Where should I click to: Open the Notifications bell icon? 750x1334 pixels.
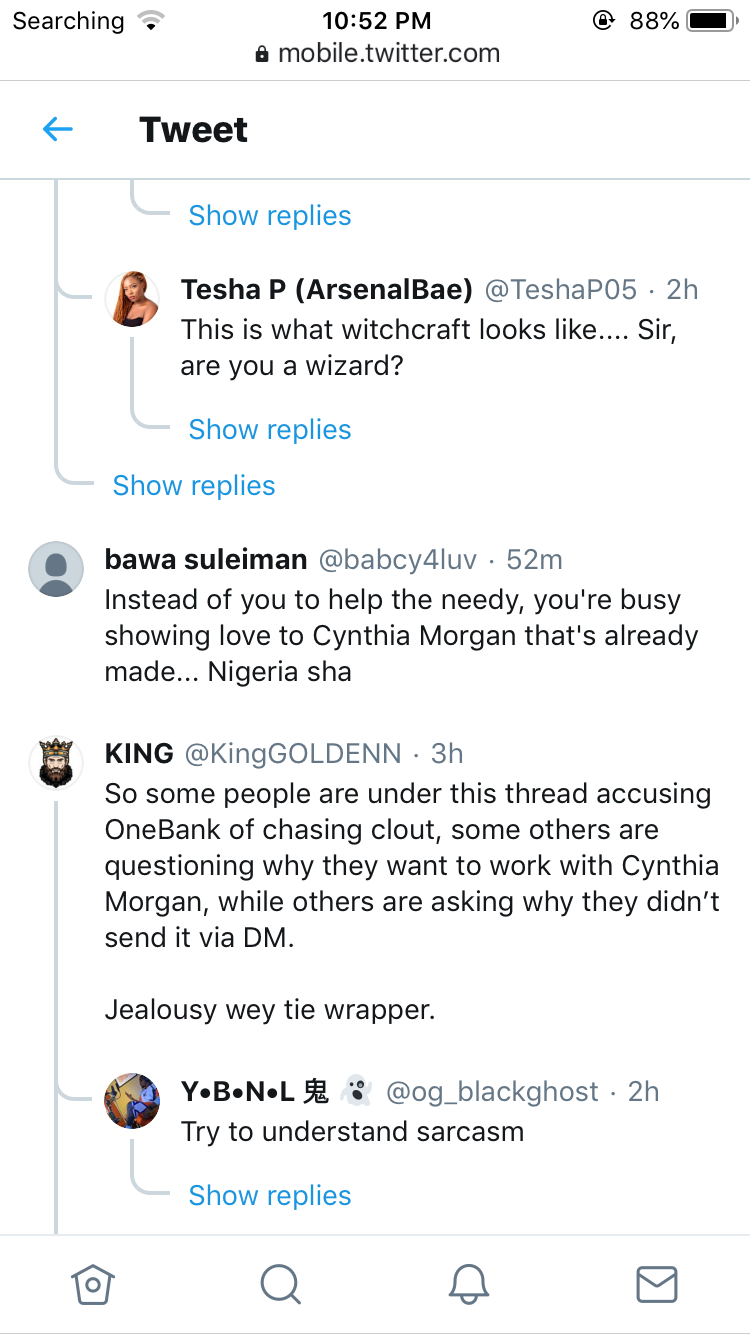[x=468, y=1283]
